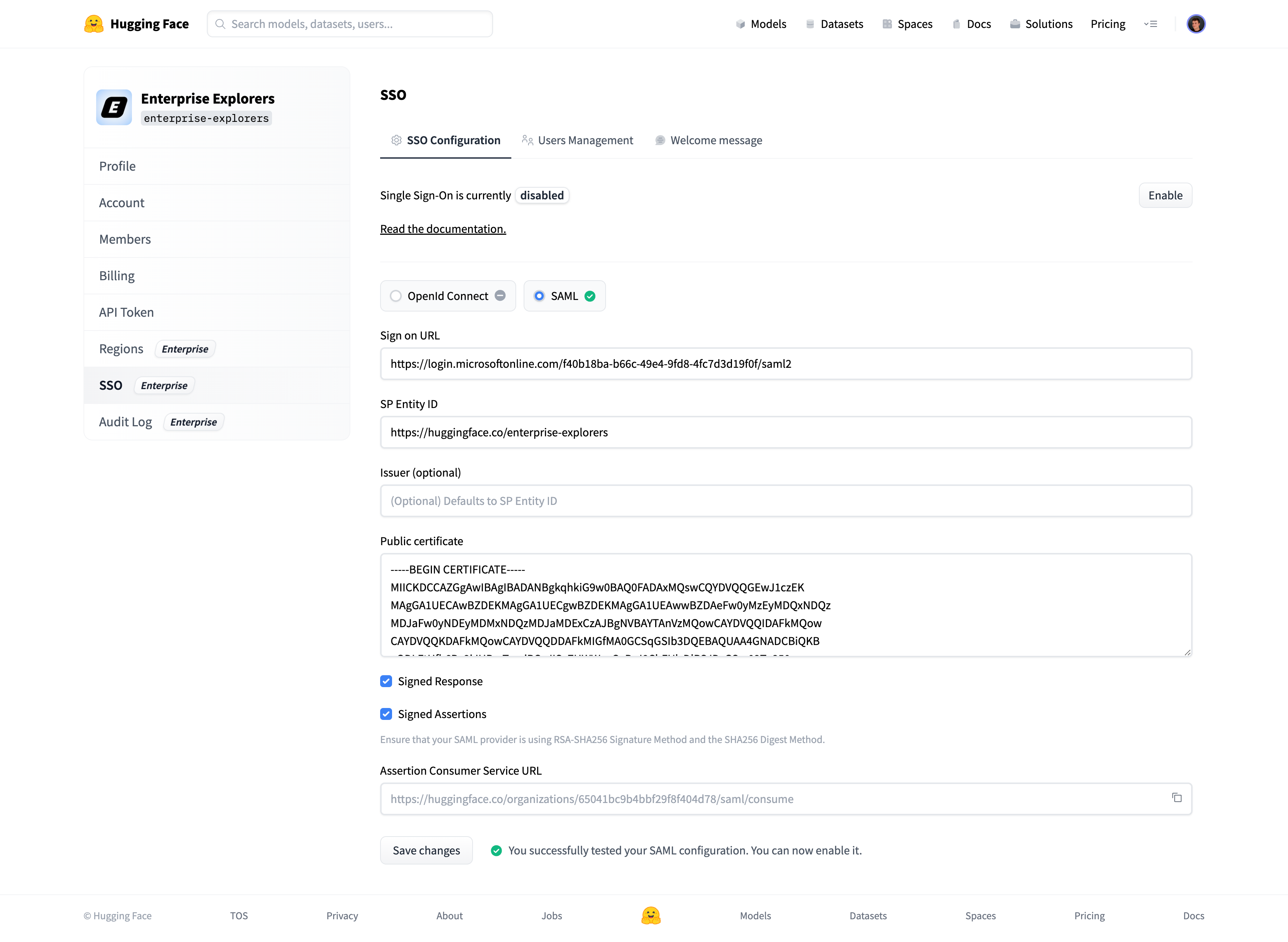Screen dimensions: 1288x942
Task: Open the Read the documentation link
Action: click(x=443, y=229)
